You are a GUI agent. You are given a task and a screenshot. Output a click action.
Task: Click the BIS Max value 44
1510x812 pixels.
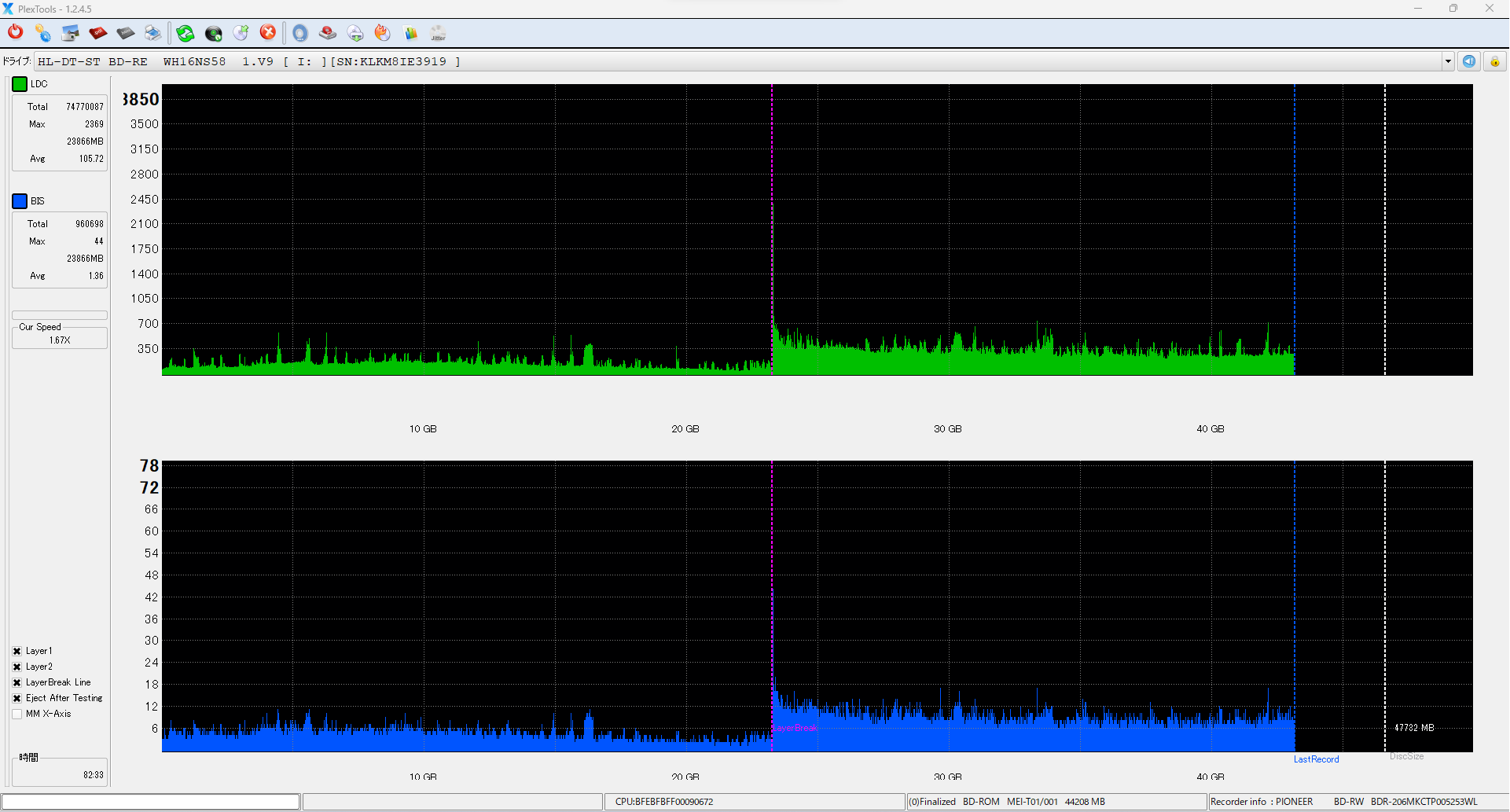(x=99, y=241)
